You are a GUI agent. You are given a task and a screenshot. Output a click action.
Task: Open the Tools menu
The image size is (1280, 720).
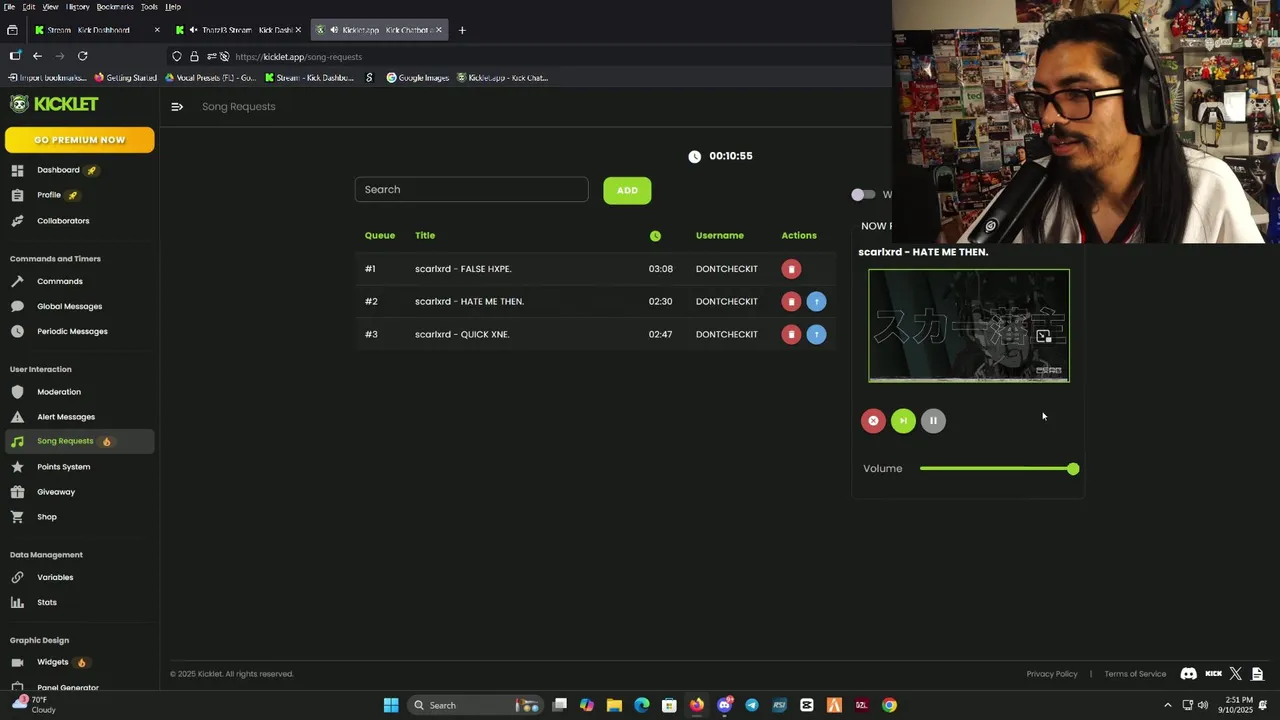click(x=149, y=7)
